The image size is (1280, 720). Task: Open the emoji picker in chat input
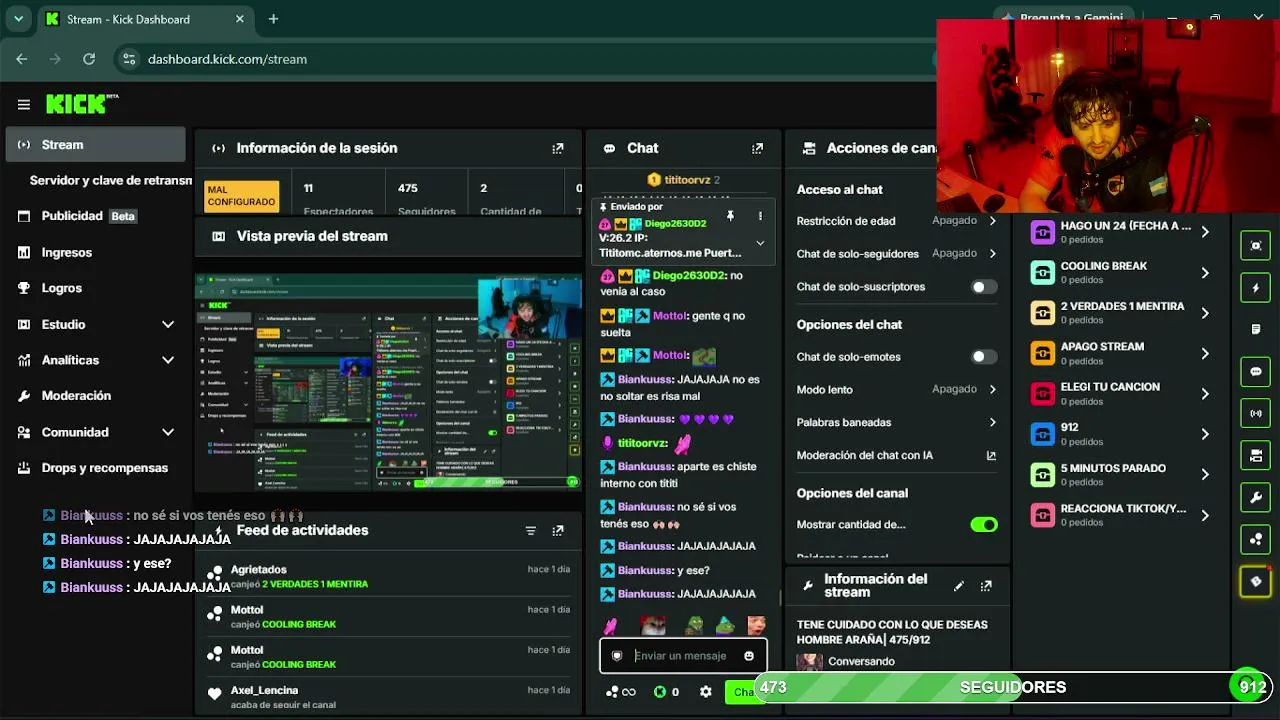[x=749, y=656]
